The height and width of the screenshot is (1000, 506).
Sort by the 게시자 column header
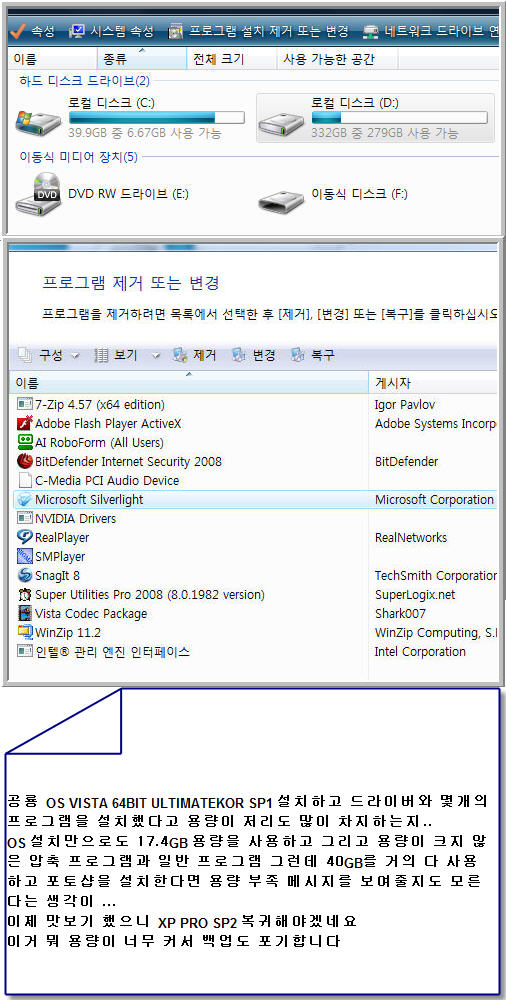[x=433, y=383]
